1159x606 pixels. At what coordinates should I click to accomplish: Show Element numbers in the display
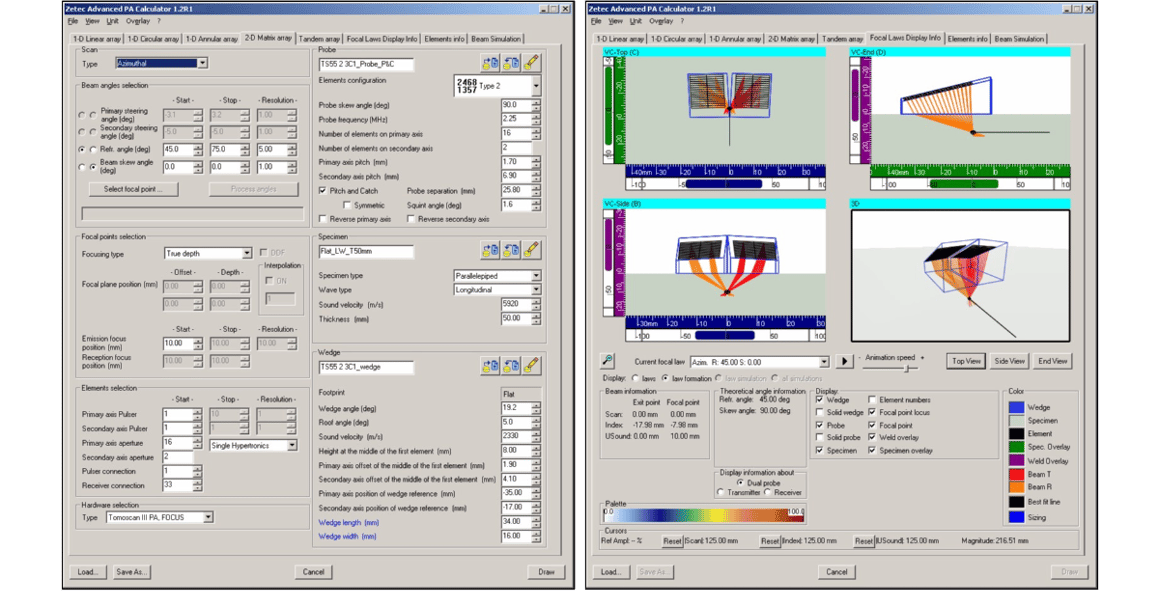click(x=872, y=400)
